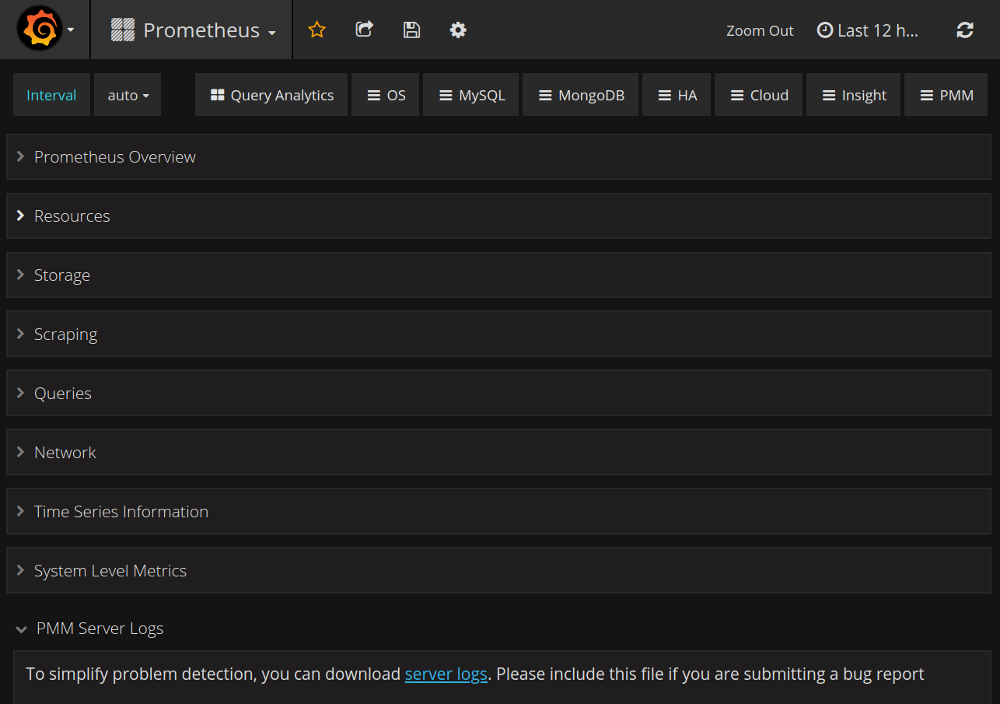Open the MySQL dashboards menu
Image resolution: width=1000 pixels, height=704 pixels.
coord(471,95)
